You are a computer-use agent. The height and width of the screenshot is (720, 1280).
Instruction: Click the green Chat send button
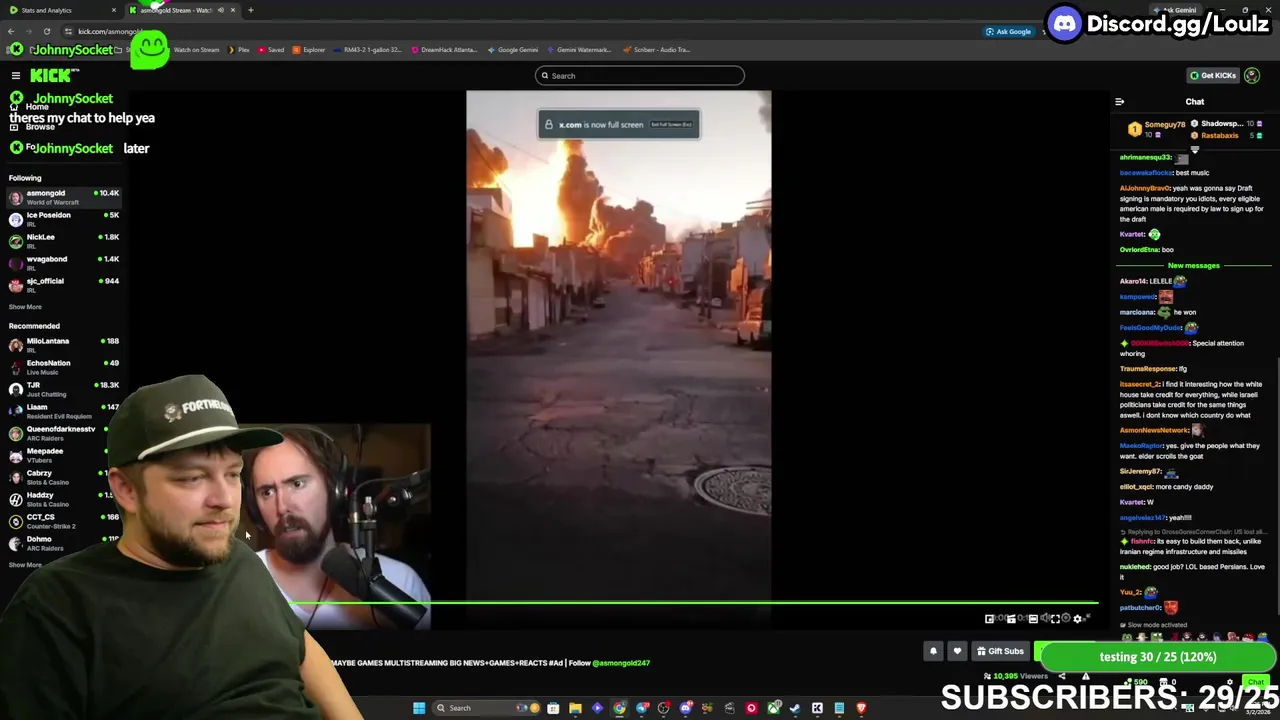click(1256, 683)
